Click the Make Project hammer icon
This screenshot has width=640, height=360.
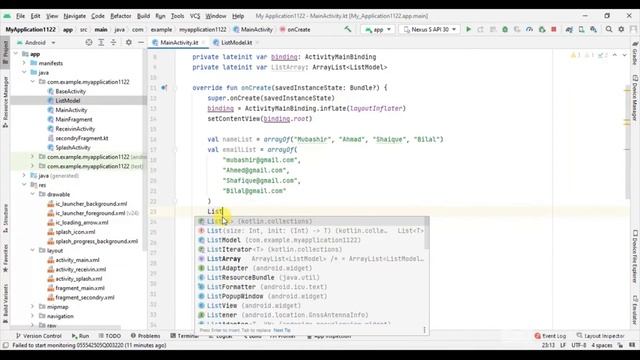(x=348, y=29)
